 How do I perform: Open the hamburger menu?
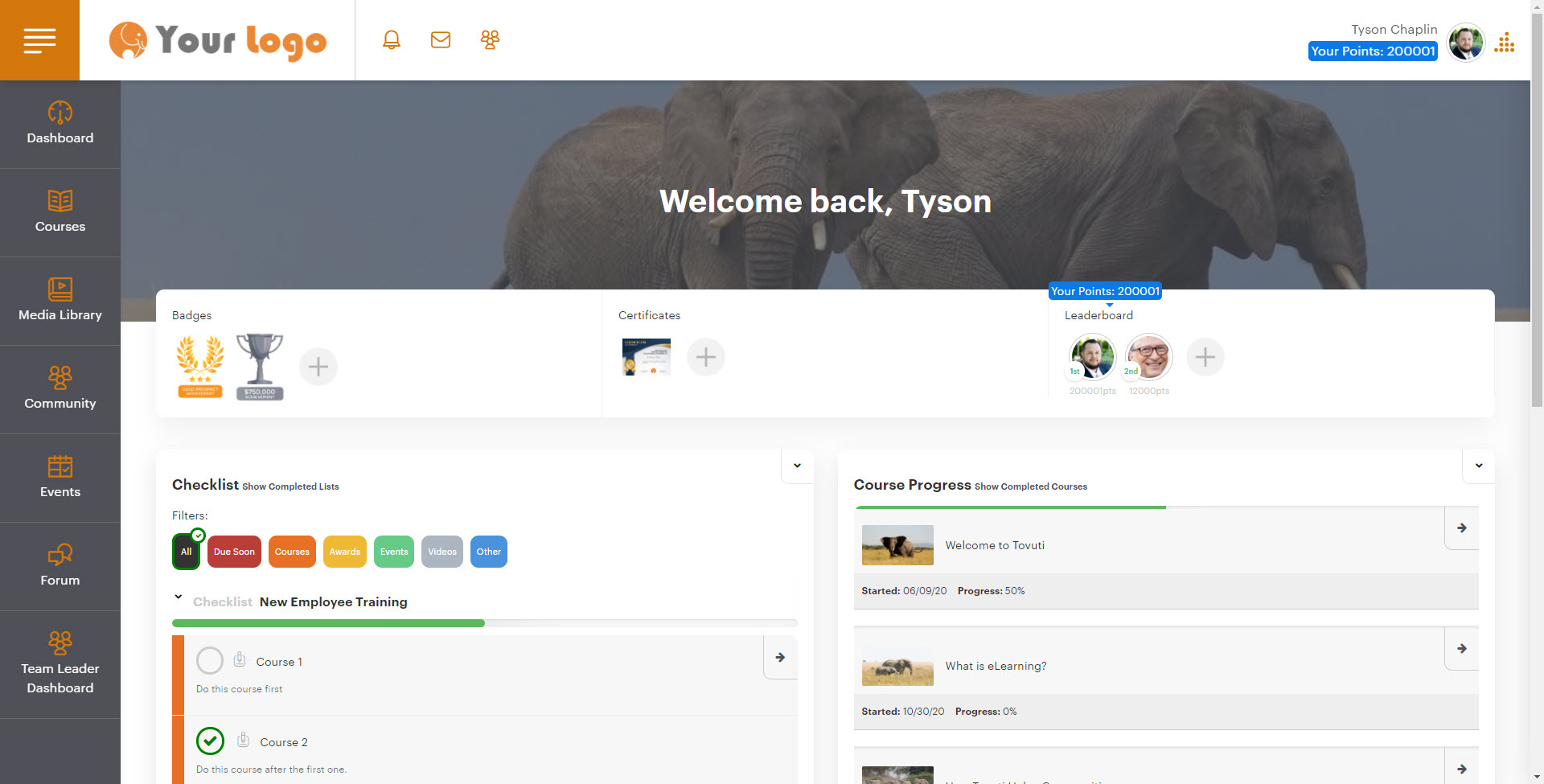pyautogui.click(x=39, y=40)
